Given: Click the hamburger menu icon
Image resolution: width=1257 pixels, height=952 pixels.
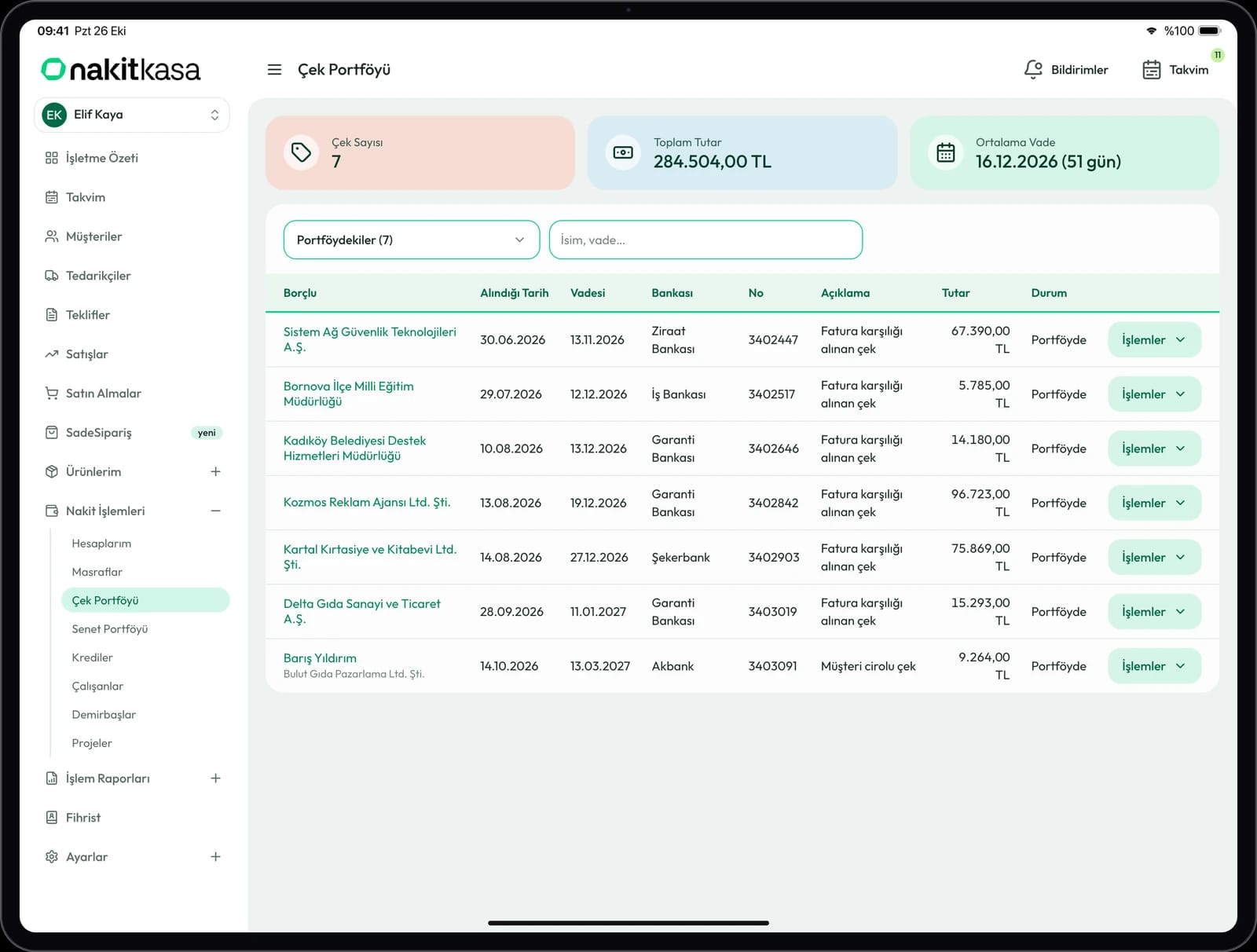Looking at the screenshot, I should coord(274,70).
